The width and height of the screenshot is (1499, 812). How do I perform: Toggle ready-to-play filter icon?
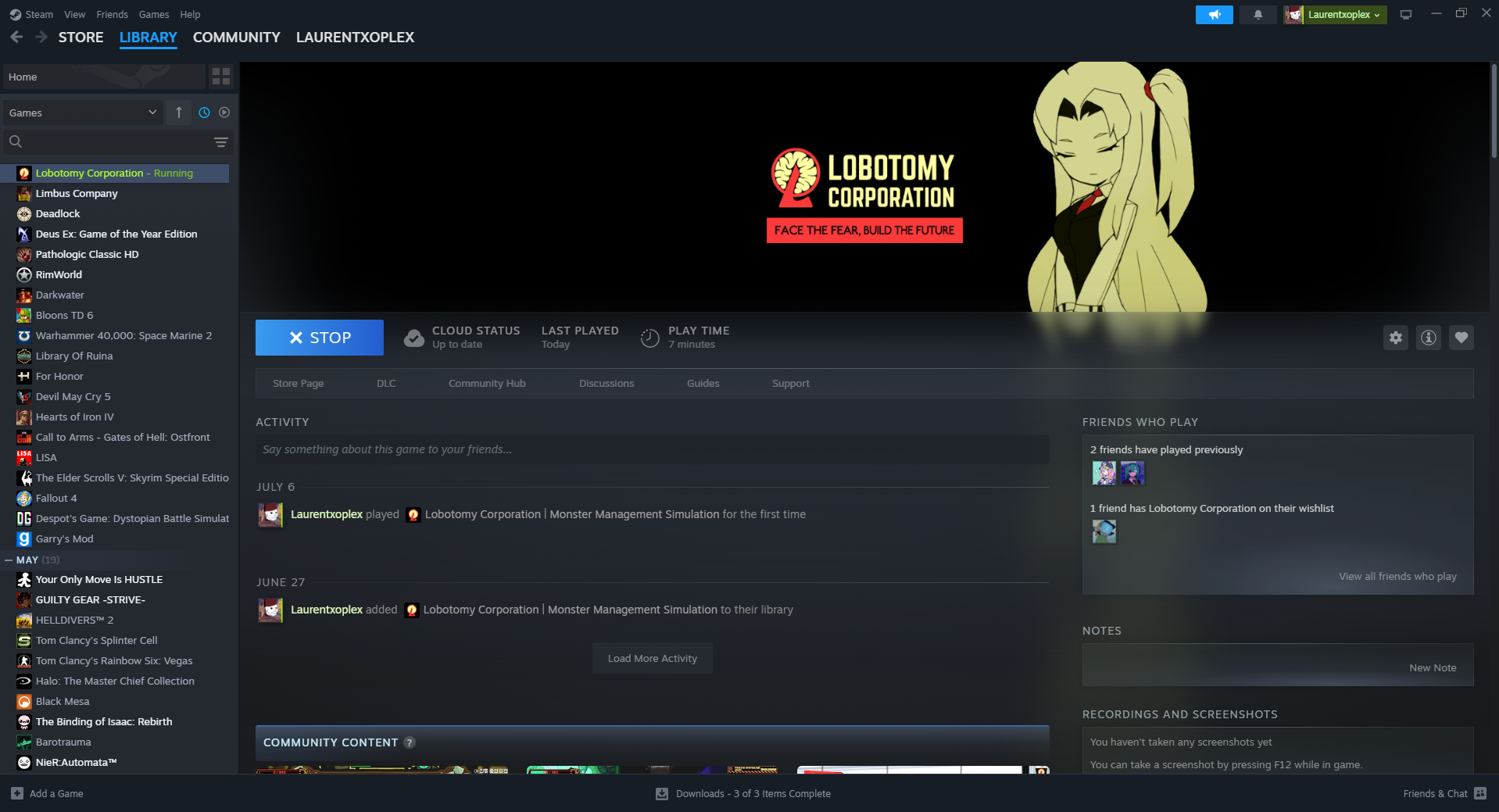tap(224, 113)
